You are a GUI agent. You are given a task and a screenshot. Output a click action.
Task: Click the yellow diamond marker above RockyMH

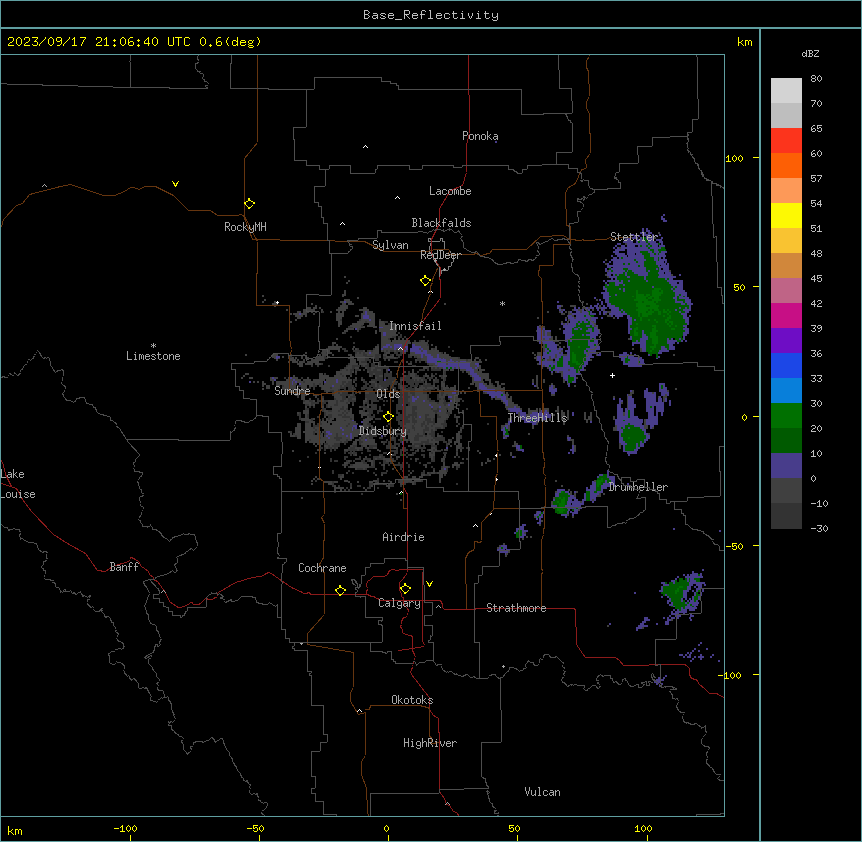(249, 203)
